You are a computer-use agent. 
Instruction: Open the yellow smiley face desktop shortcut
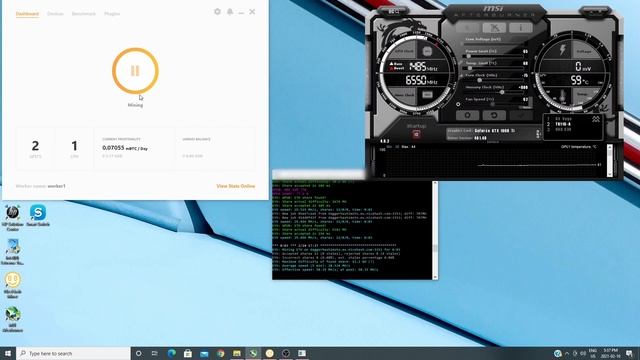(13, 285)
